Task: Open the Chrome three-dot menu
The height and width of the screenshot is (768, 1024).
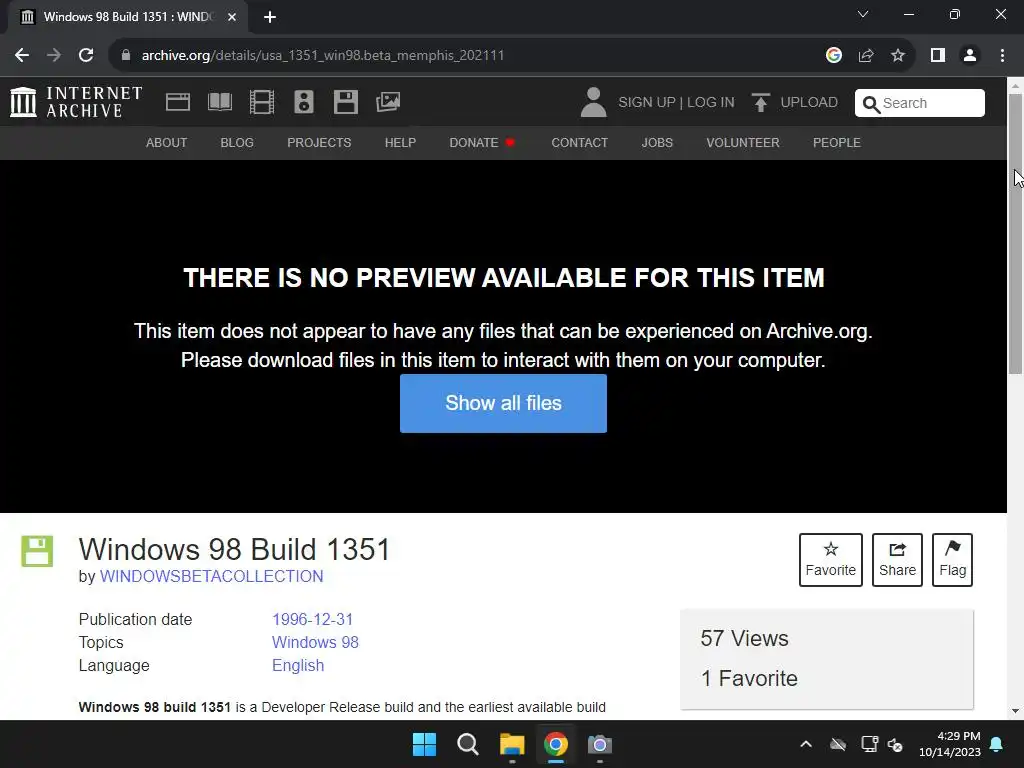Action: point(1002,56)
